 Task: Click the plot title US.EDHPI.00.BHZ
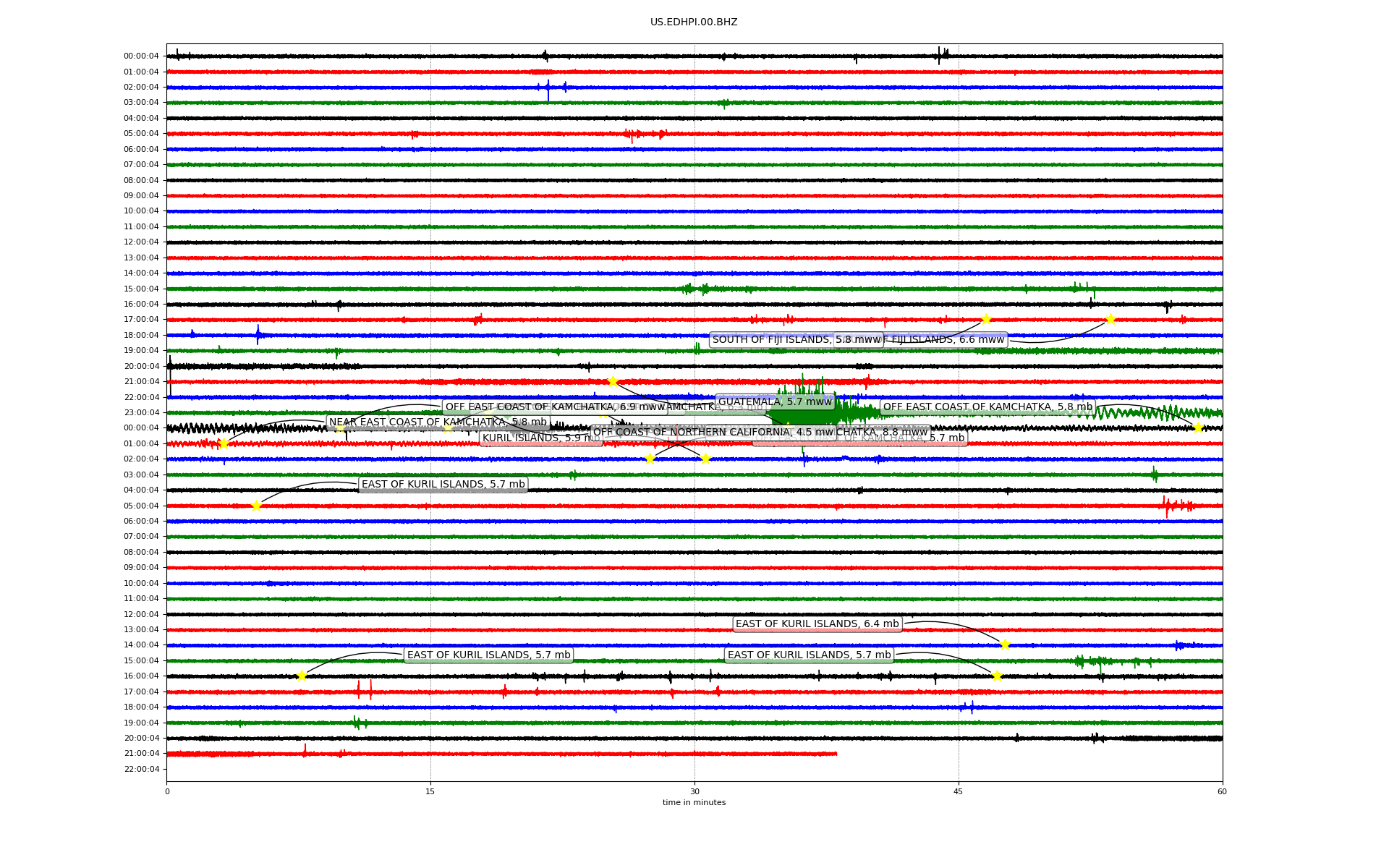[694, 22]
